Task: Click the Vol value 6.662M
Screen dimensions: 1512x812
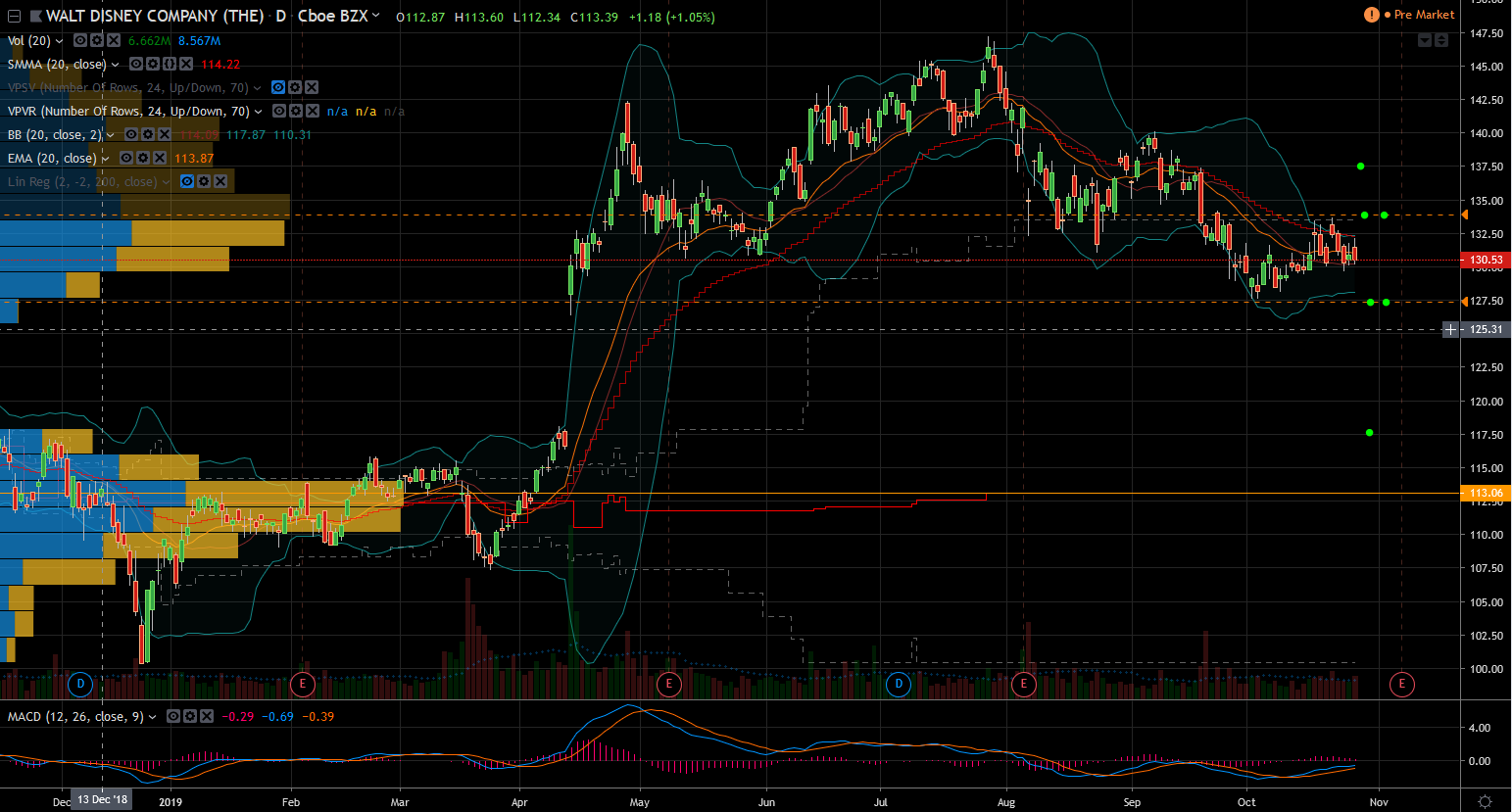Action: click(150, 40)
